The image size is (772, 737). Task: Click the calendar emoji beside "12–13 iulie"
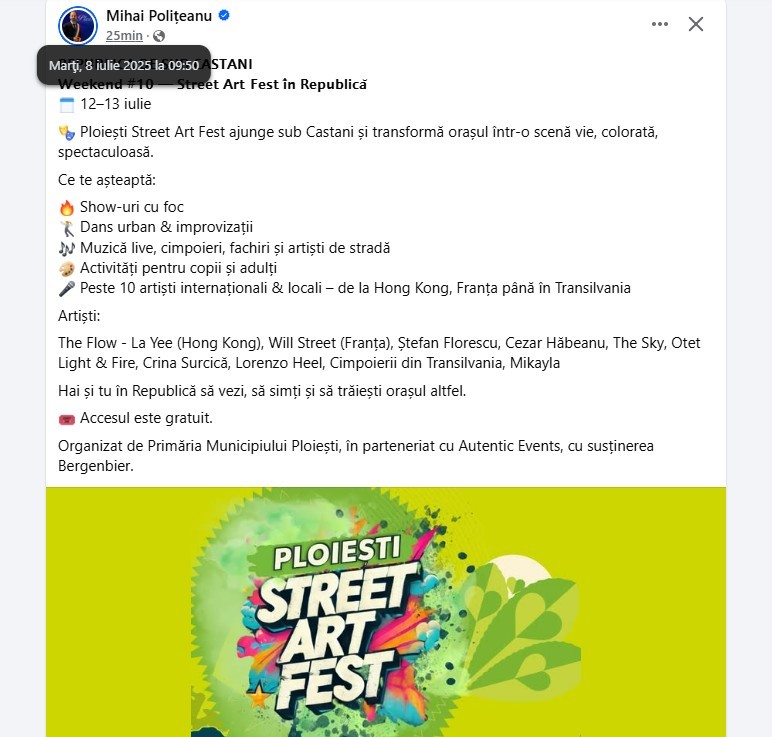67,104
